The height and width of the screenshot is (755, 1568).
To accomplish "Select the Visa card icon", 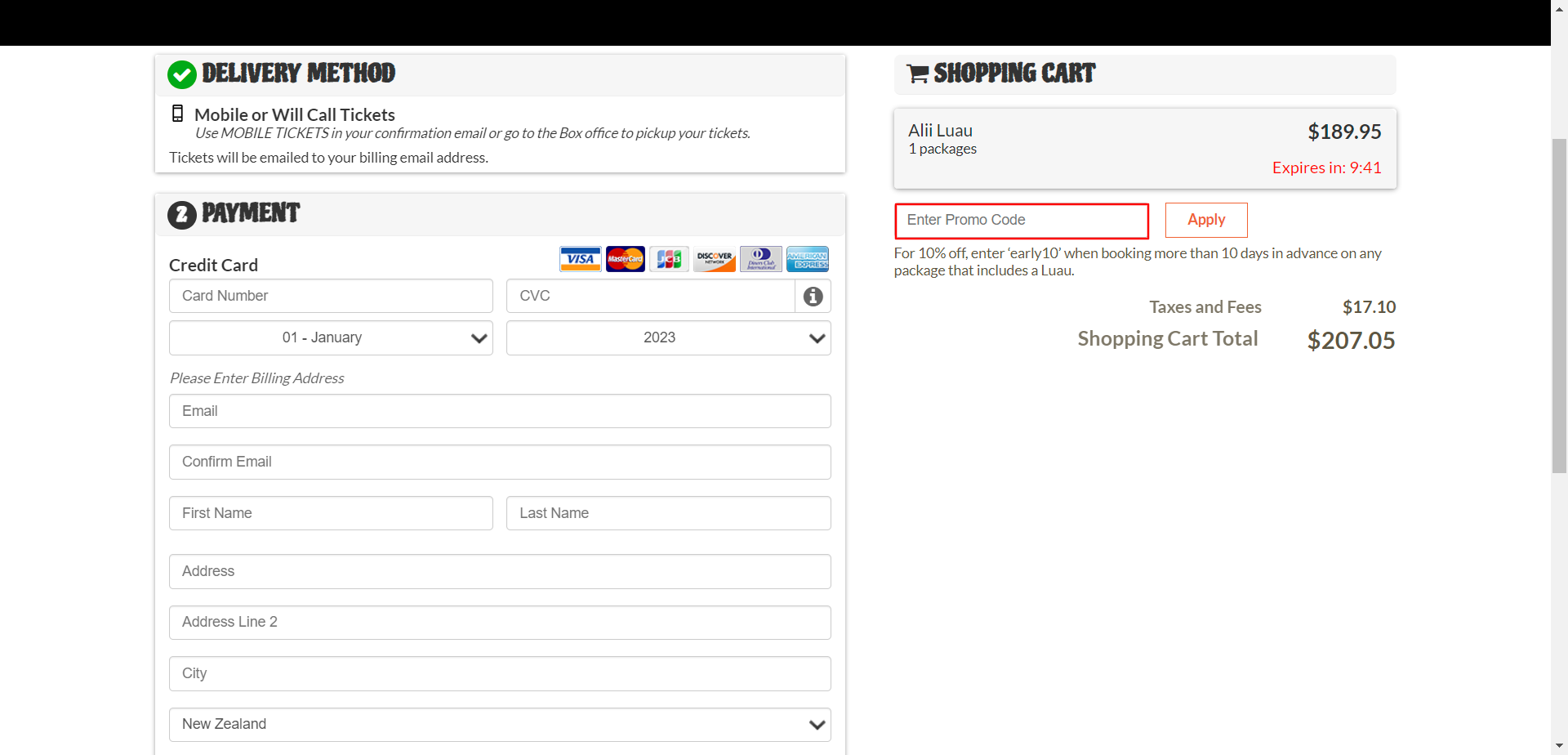I will pyautogui.click(x=580, y=259).
